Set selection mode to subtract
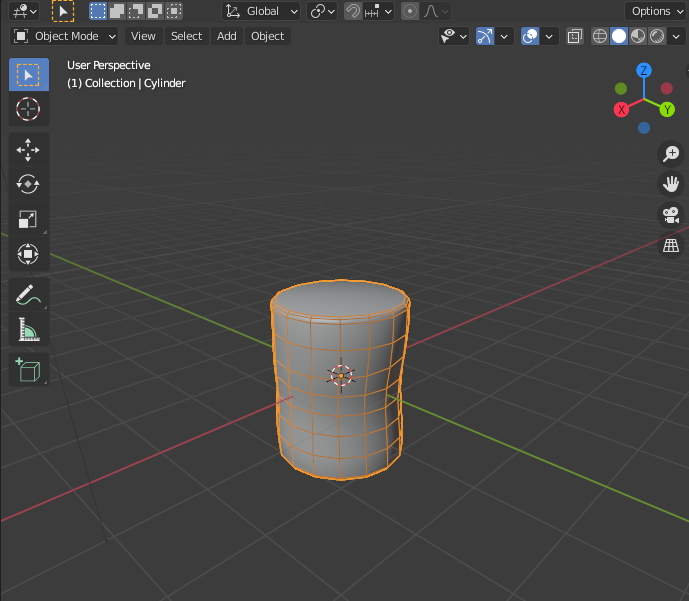This screenshot has width=689, height=601. pos(136,11)
